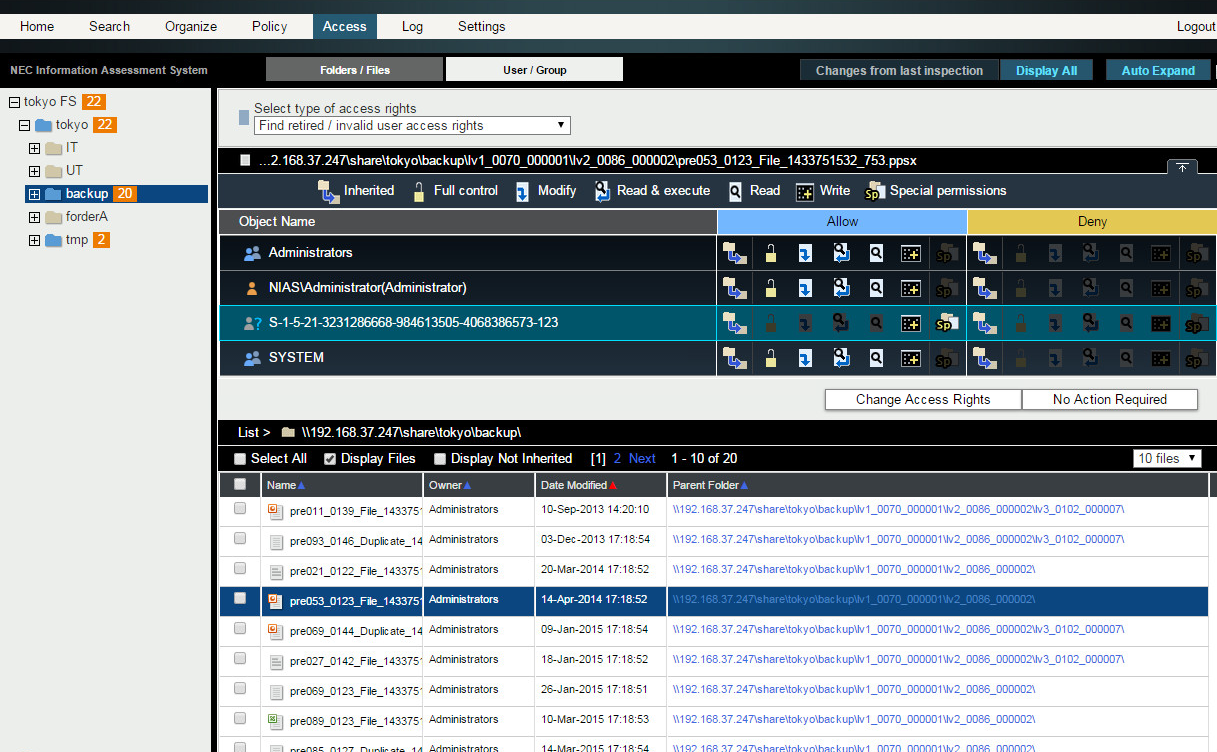Click Inherited deny icon for Administrators row
The height and width of the screenshot is (752, 1217).
(985, 254)
